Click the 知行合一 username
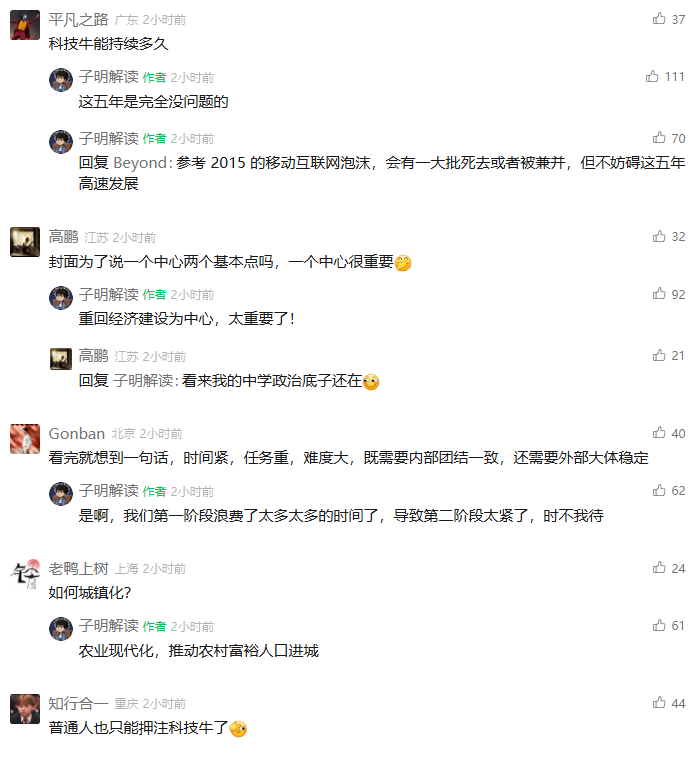 (x=78, y=703)
